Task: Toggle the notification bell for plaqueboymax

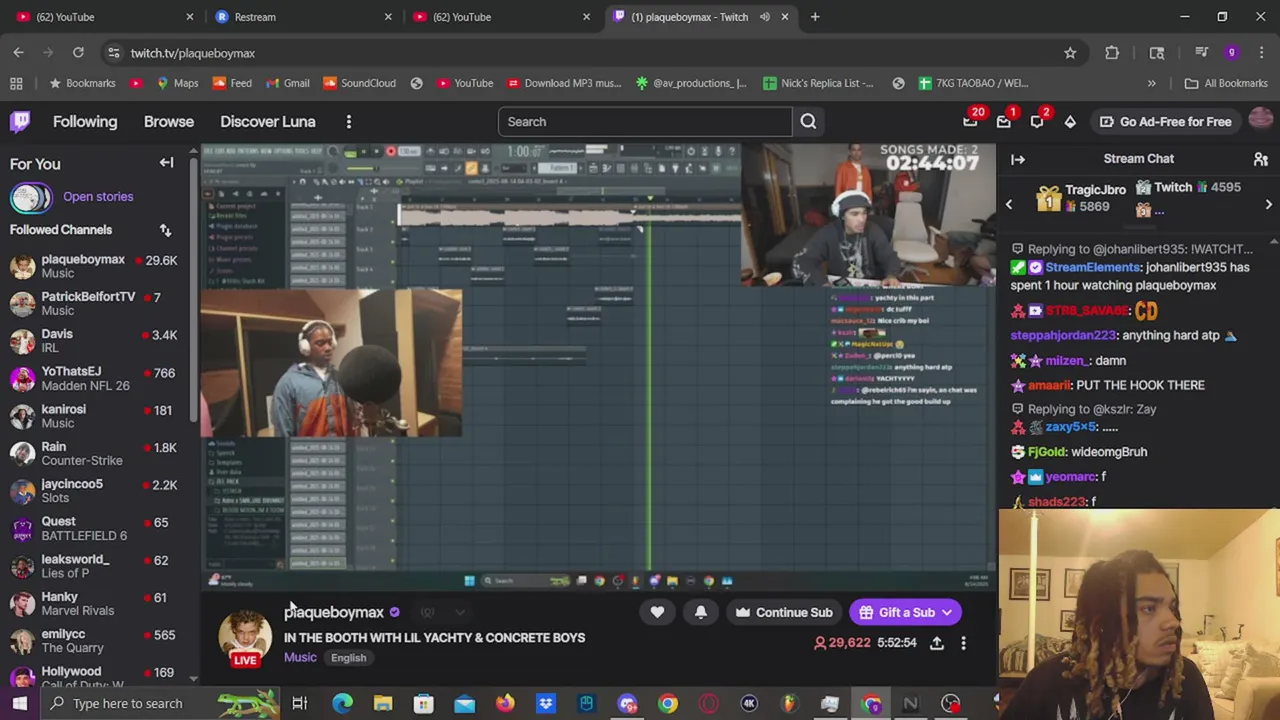Action: point(701,612)
